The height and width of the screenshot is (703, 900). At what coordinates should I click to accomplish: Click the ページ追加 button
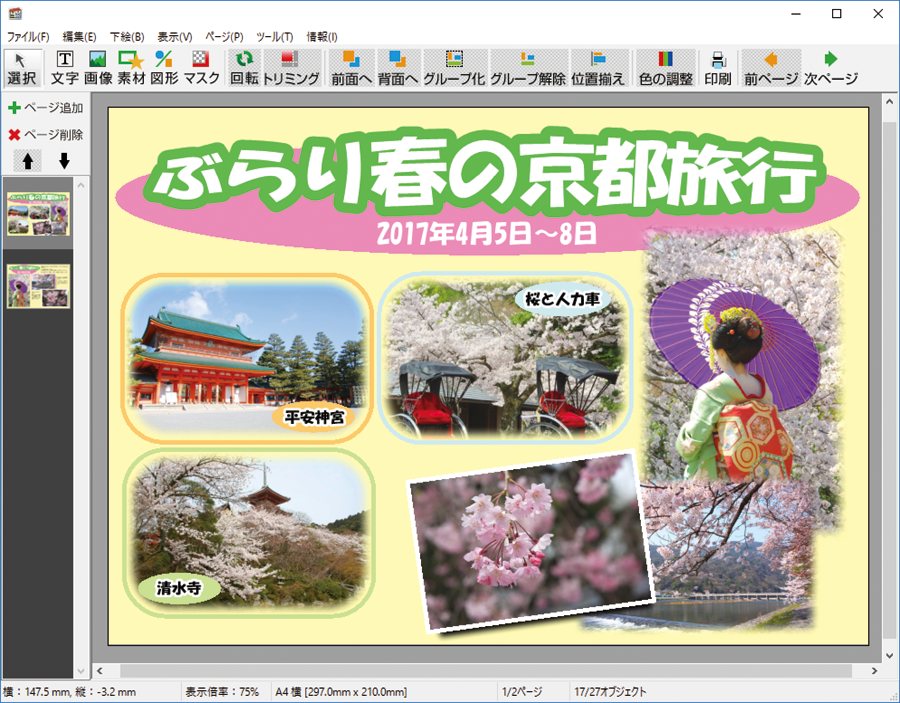pos(46,108)
